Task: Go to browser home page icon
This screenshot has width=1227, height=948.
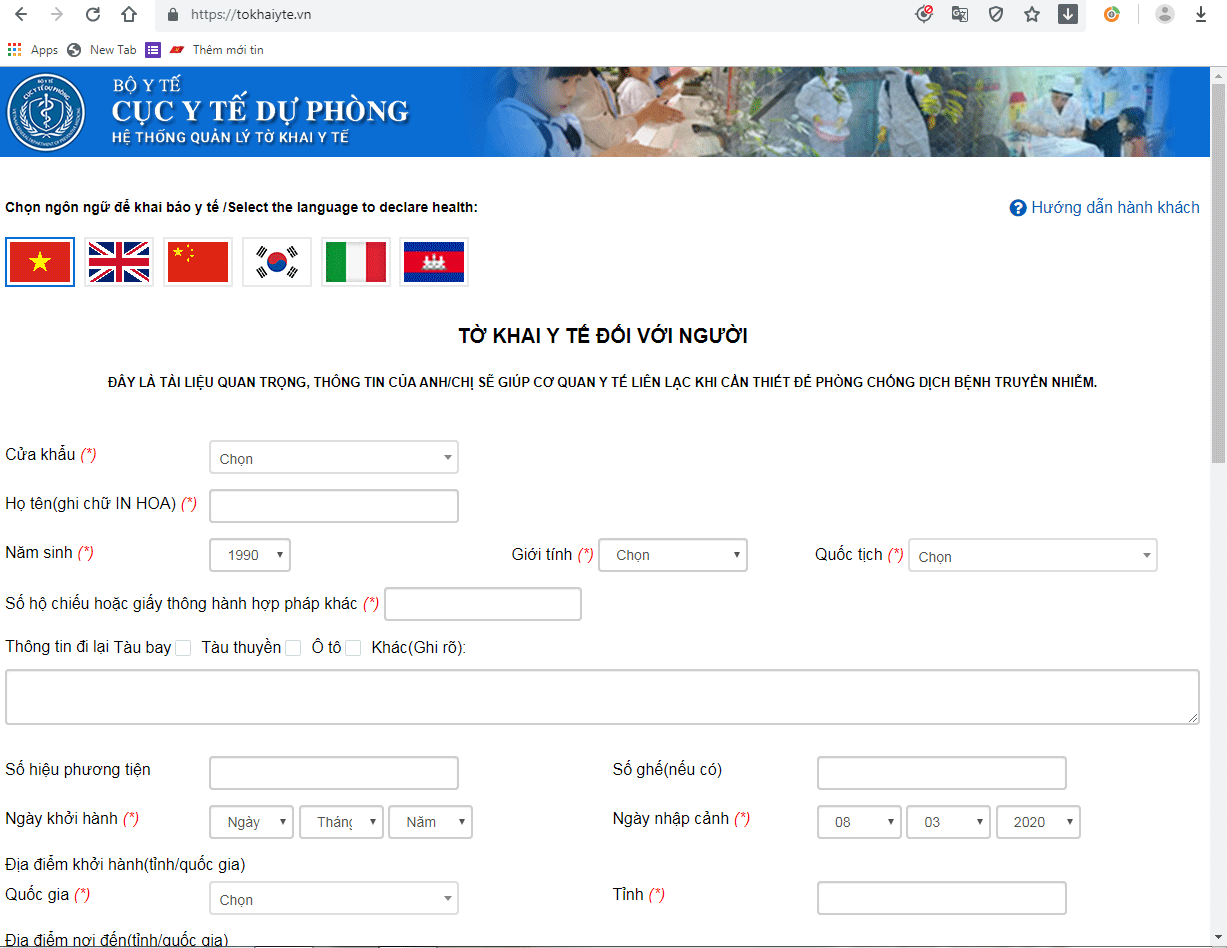Action: click(x=128, y=15)
